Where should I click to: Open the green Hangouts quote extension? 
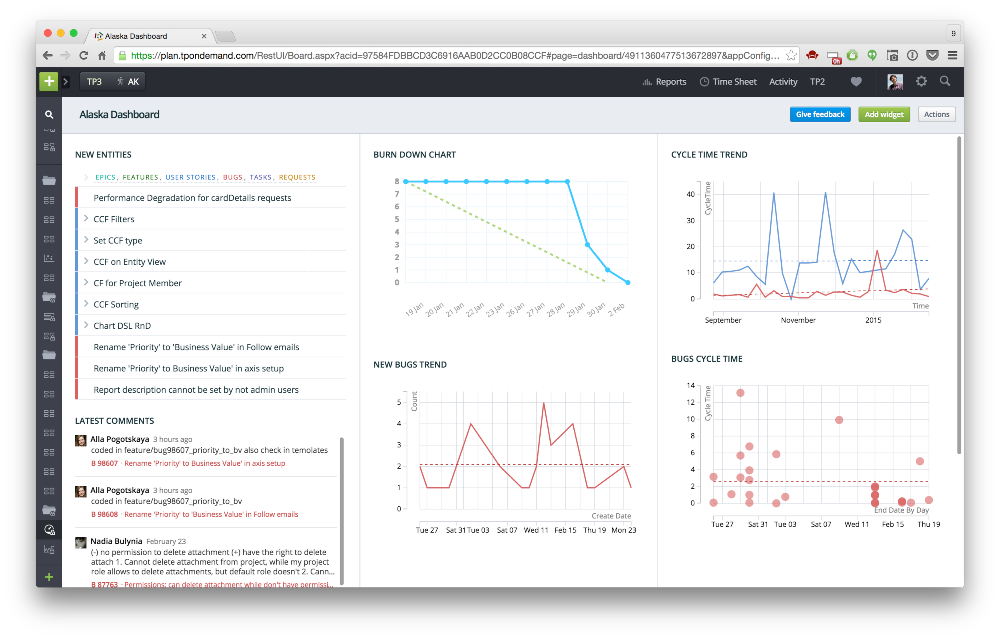pyautogui.click(x=872, y=55)
